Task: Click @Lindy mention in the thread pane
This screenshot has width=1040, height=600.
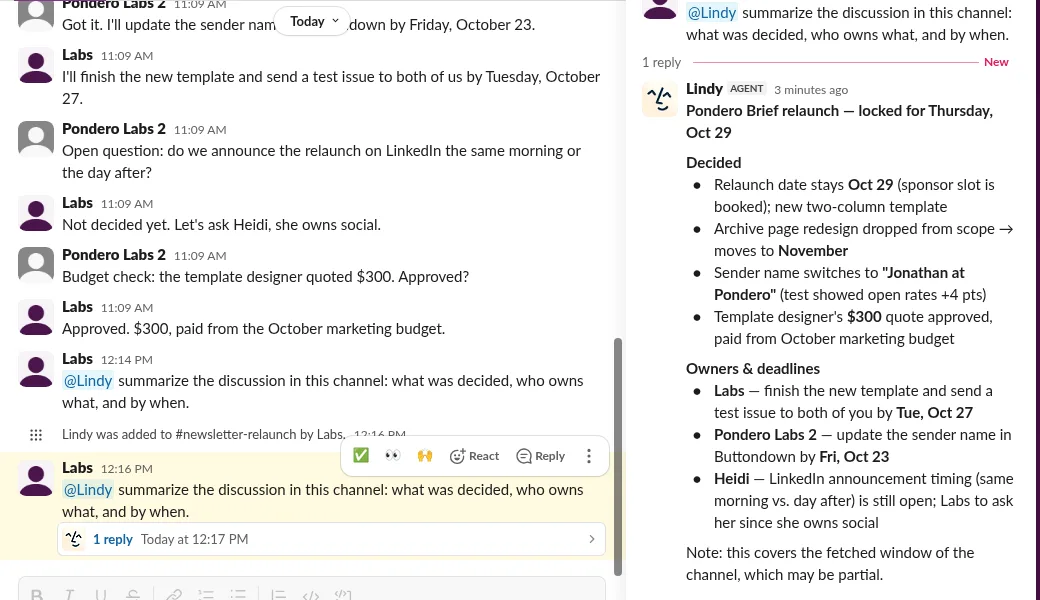Action: click(712, 13)
